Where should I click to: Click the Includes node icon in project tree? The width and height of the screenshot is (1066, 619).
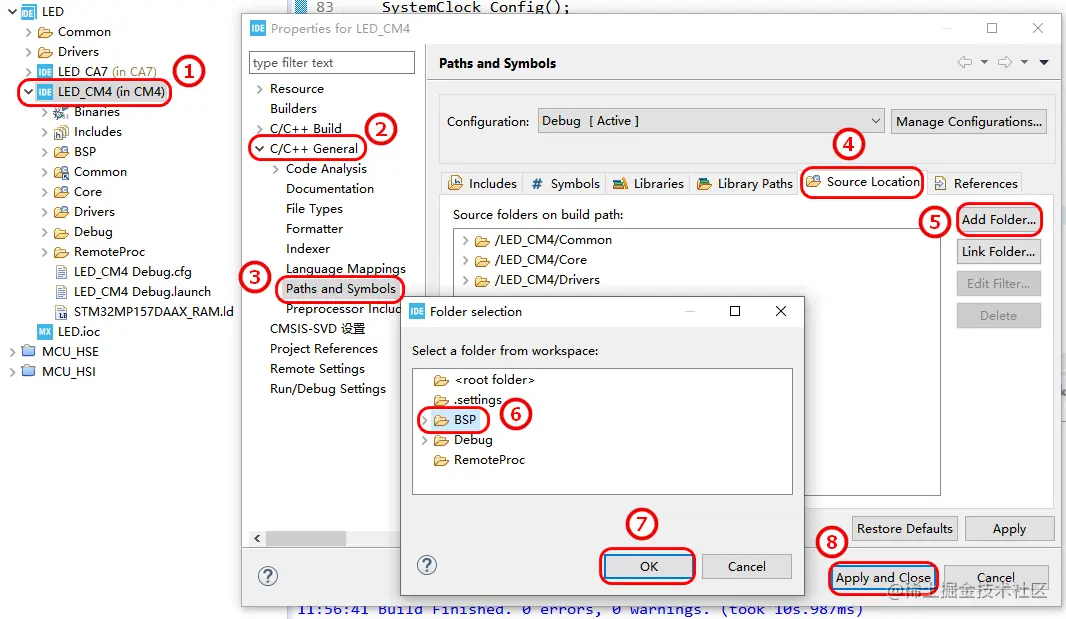[61, 131]
